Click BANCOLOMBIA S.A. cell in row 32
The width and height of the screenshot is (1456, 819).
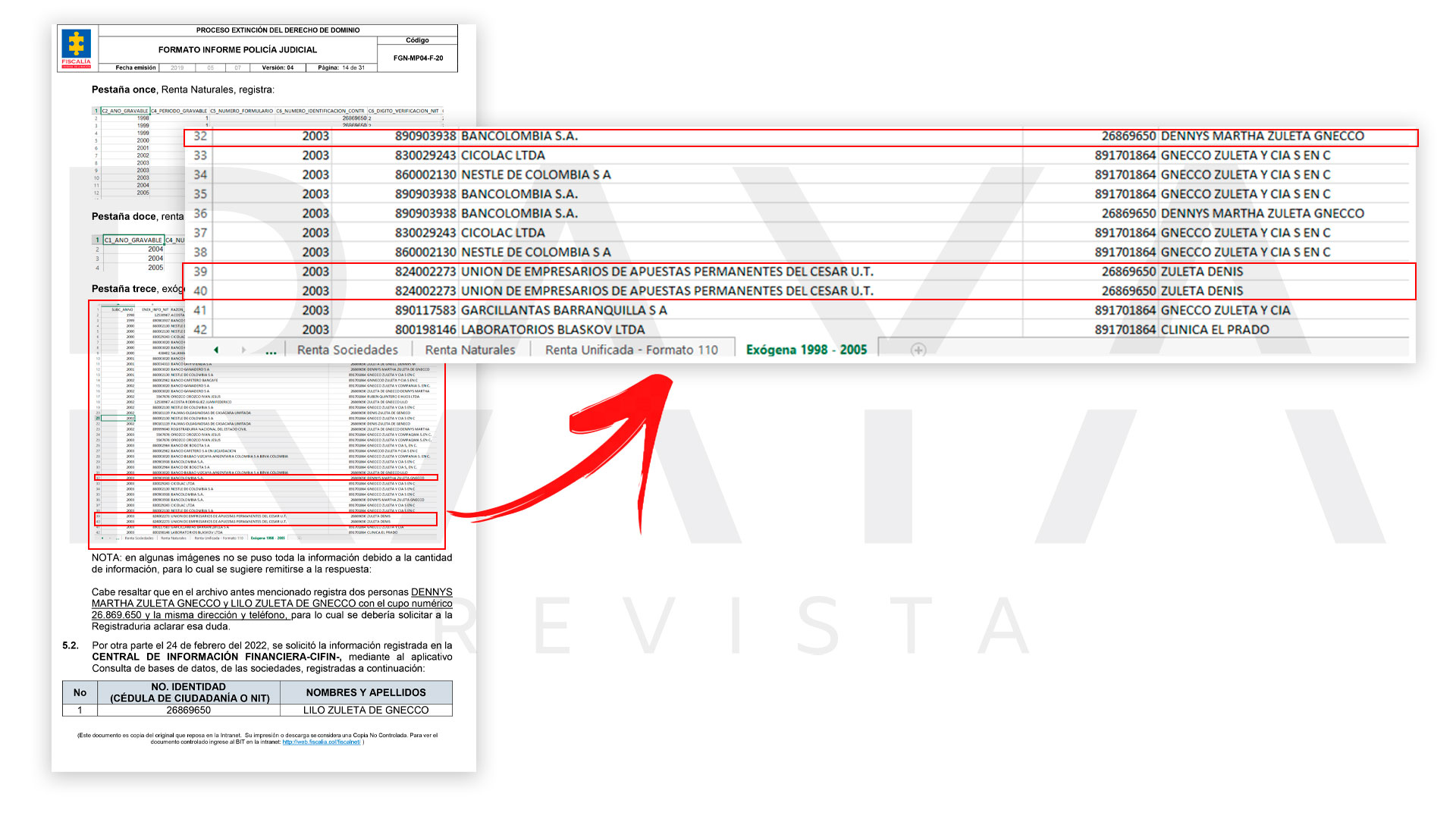point(519,136)
